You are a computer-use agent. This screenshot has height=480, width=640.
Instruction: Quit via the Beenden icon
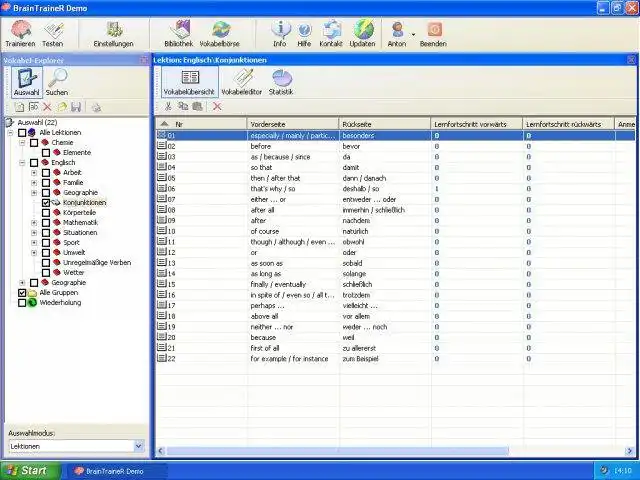tap(433, 33)
